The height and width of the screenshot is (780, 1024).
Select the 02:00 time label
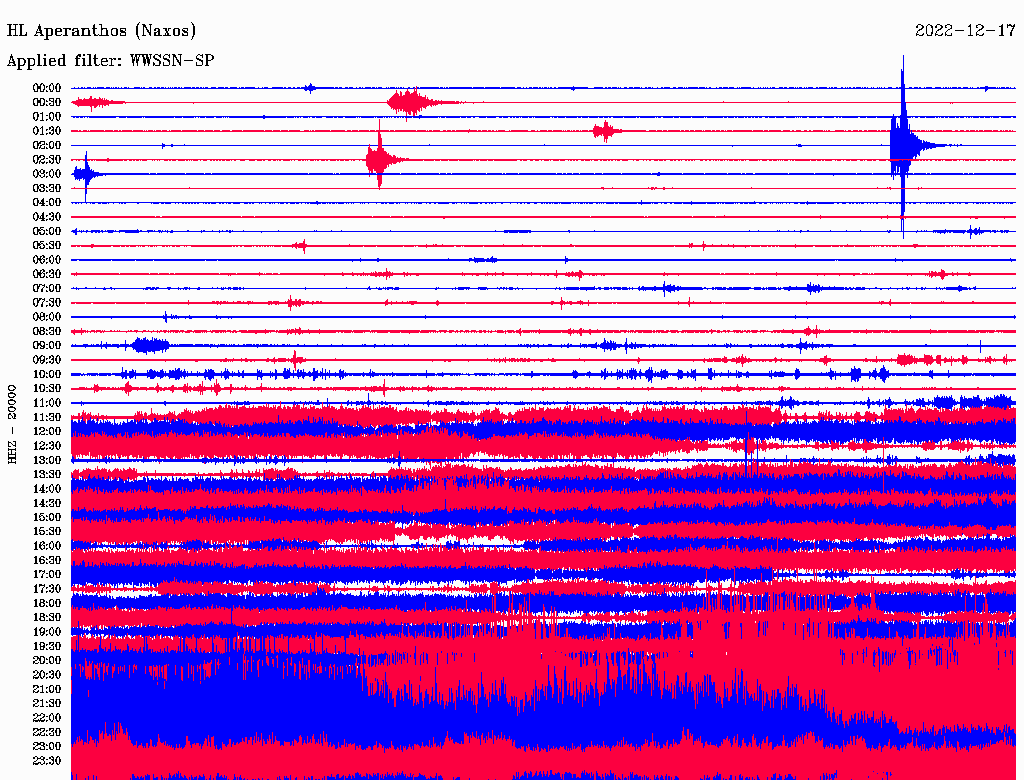point(48,145)
